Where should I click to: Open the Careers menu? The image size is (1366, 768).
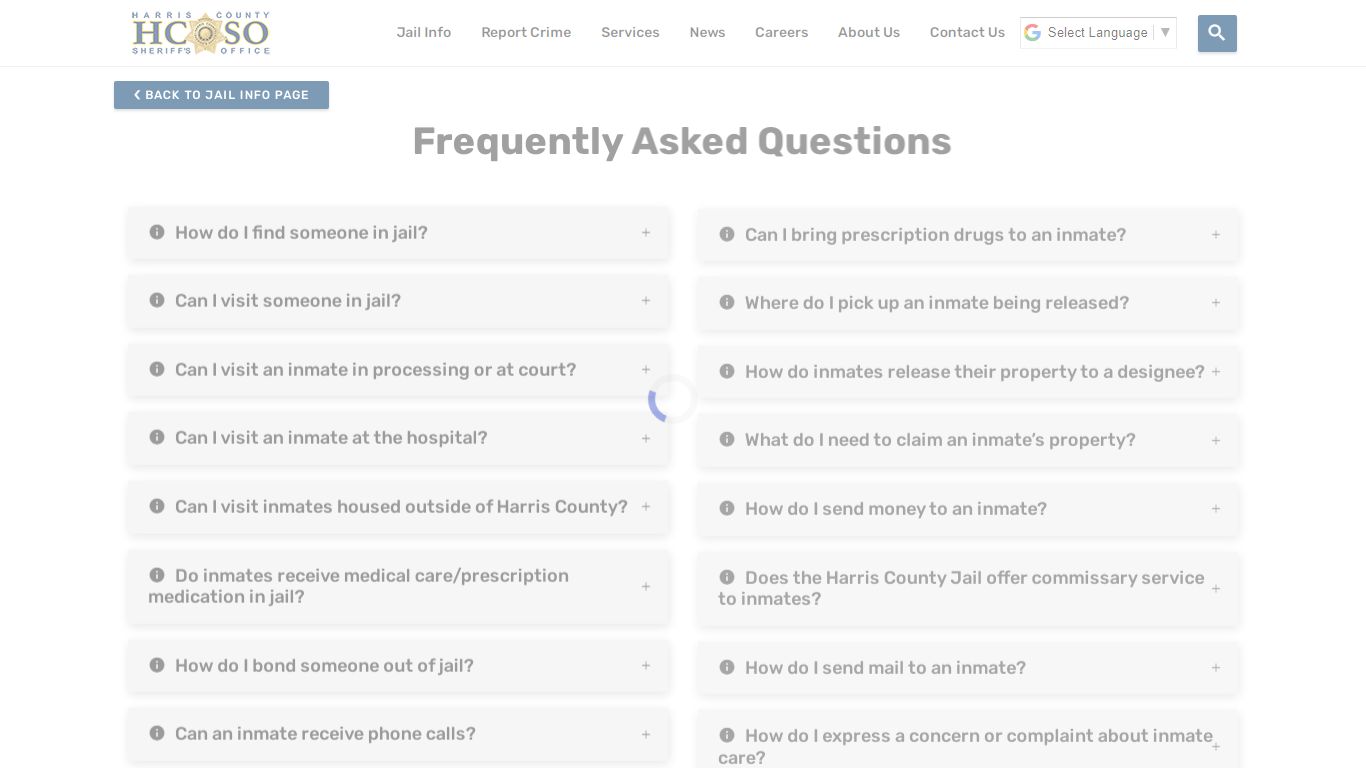point(781,32)
